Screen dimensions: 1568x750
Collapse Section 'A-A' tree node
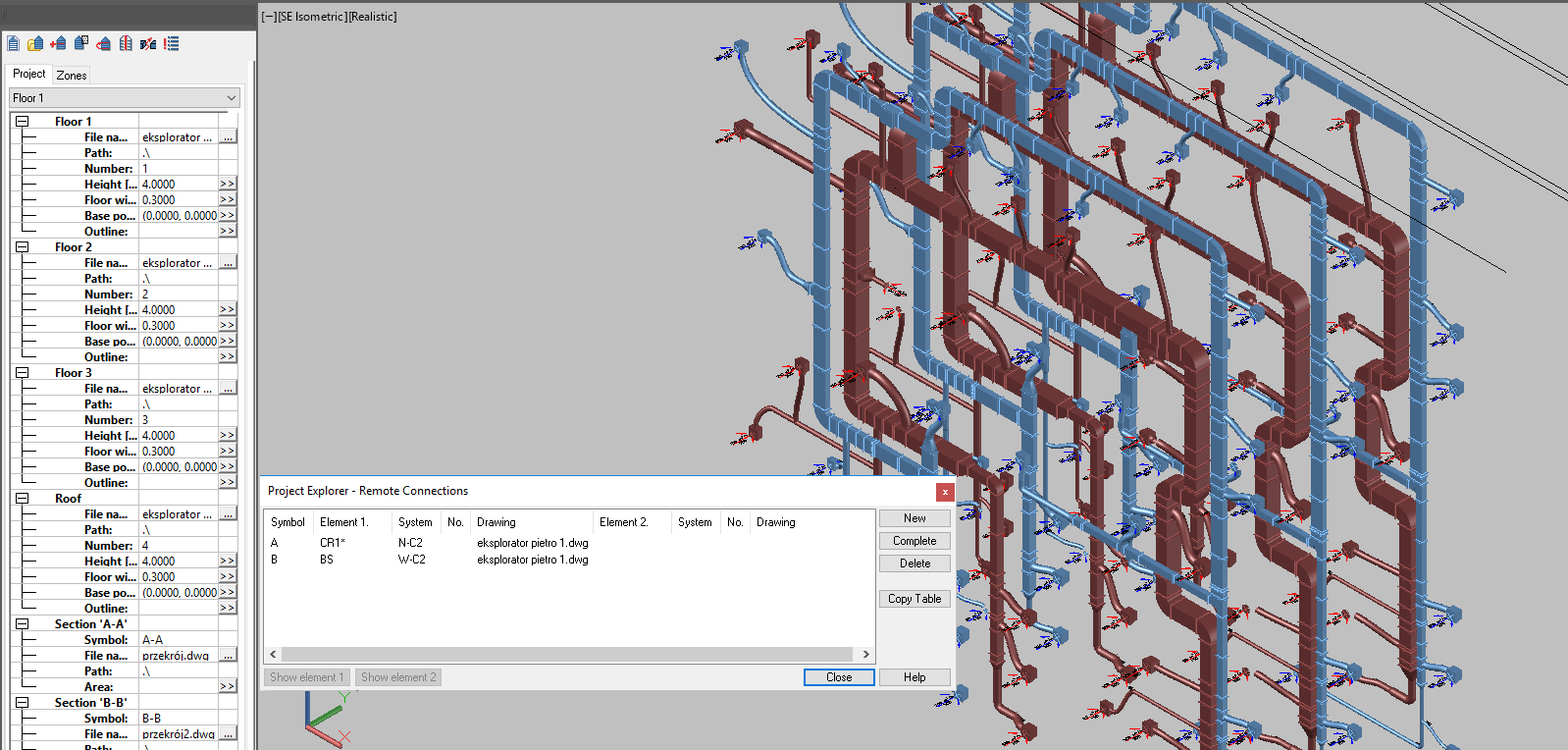(22, 624)
